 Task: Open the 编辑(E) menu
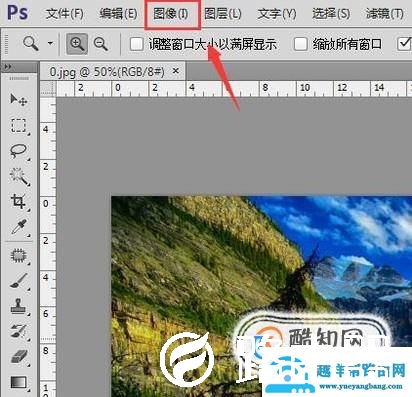[118, 14]
